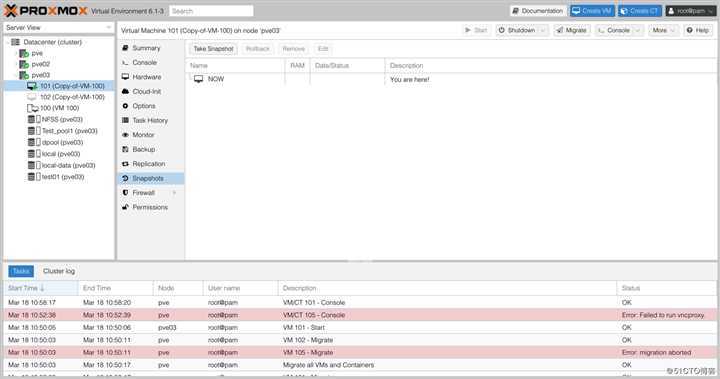Click the Create VM button

tap(592, 11)
